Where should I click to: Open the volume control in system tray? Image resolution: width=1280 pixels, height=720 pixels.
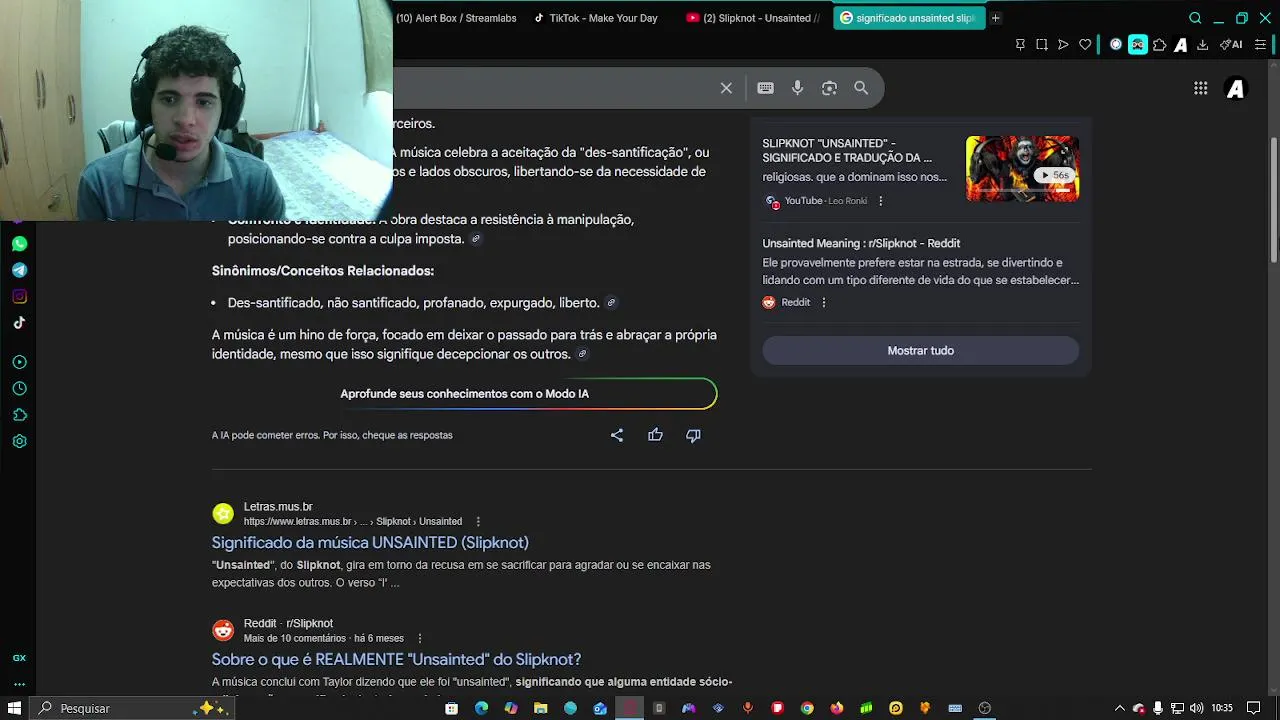[1196, 708]
